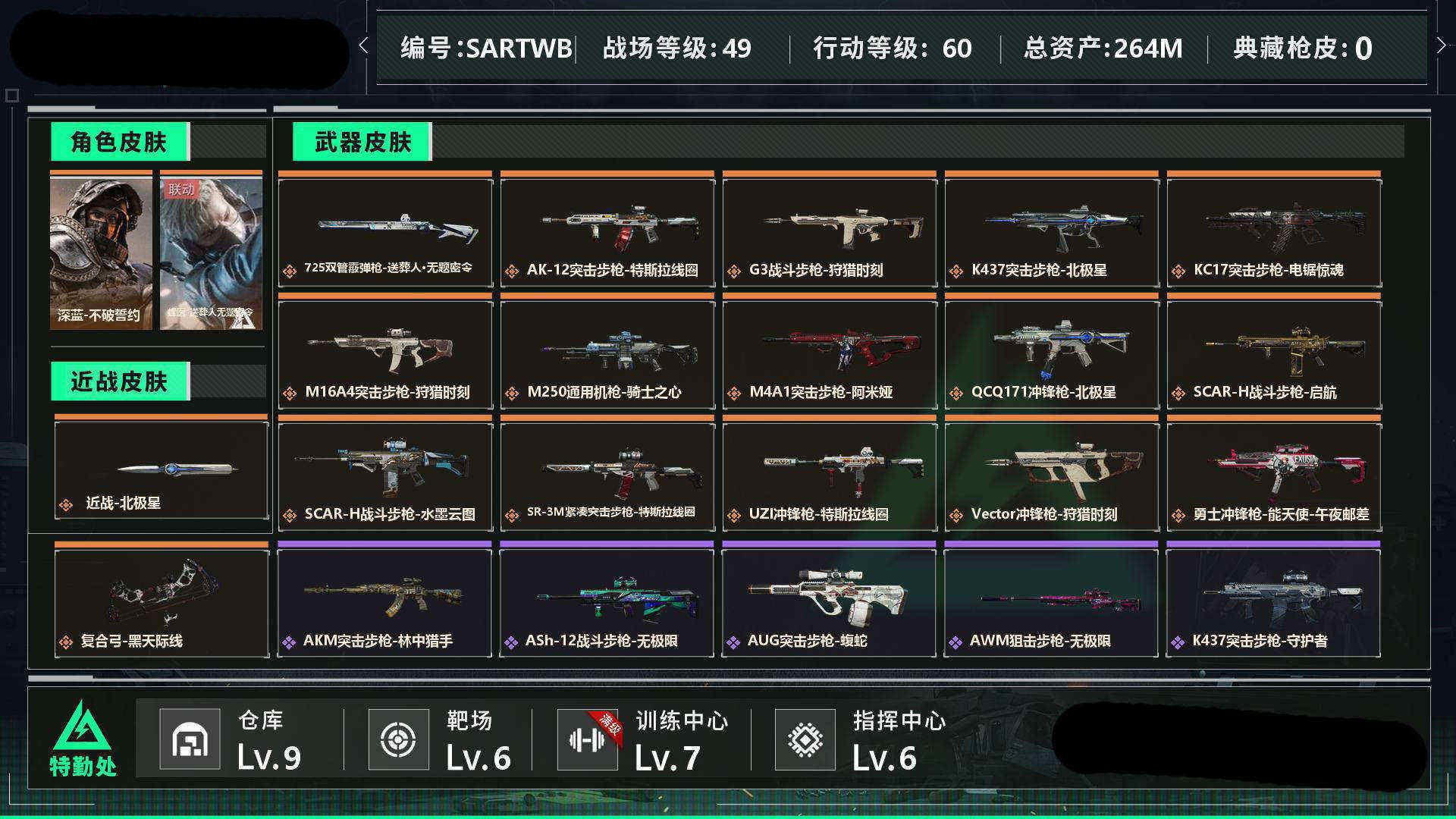Screen dimensions: 1456x819
Task: Click the training center dumbbell icon
Action: (x=588, y=739)
